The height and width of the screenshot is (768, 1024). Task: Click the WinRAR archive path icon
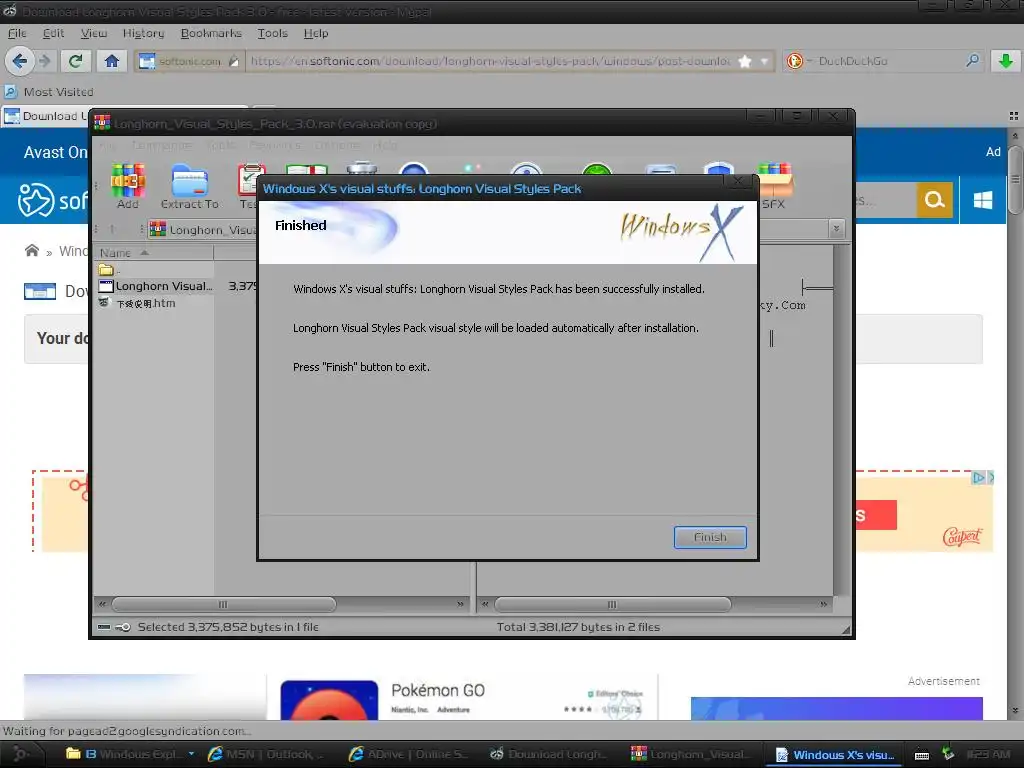pos(157,229)
